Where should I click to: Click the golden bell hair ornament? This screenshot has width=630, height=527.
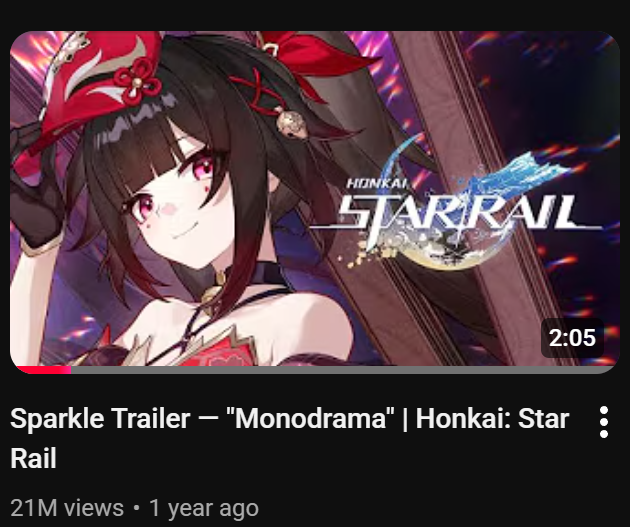(x=292, y=123)
